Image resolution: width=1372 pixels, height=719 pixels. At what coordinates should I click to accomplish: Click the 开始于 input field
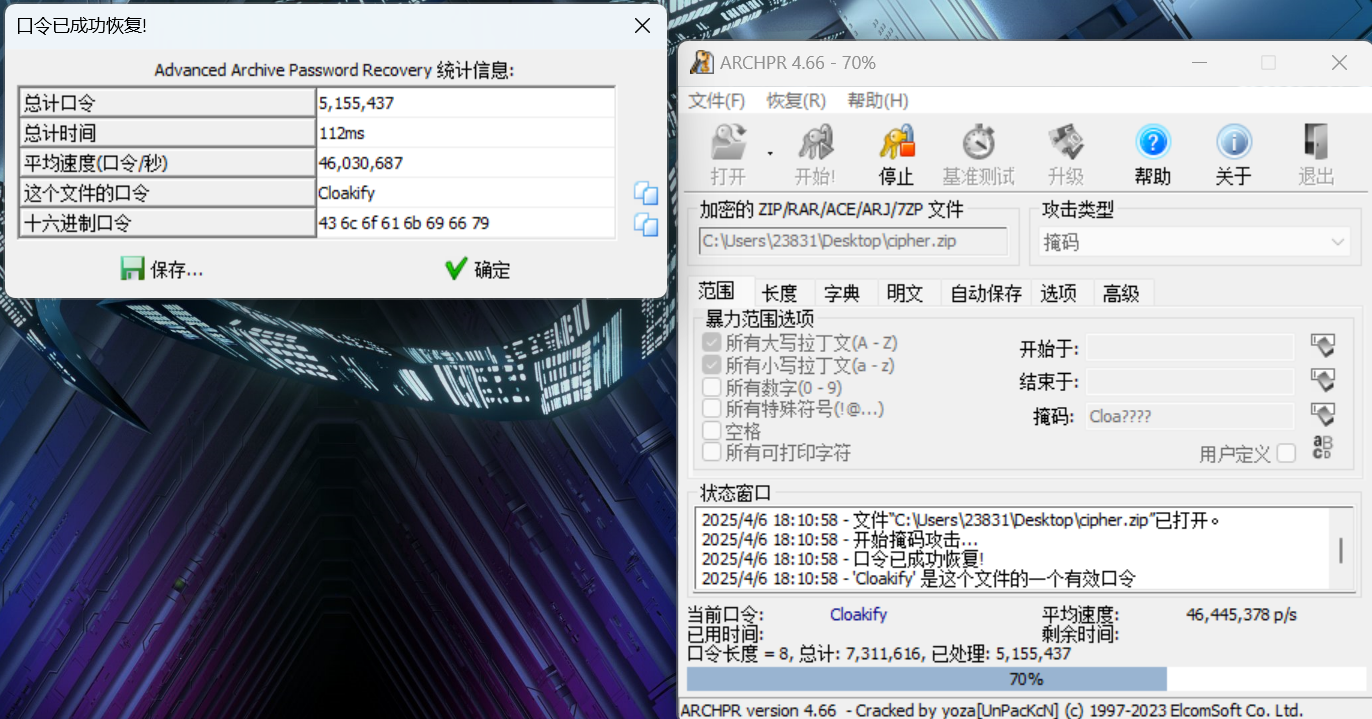(x=1191, y=348)
